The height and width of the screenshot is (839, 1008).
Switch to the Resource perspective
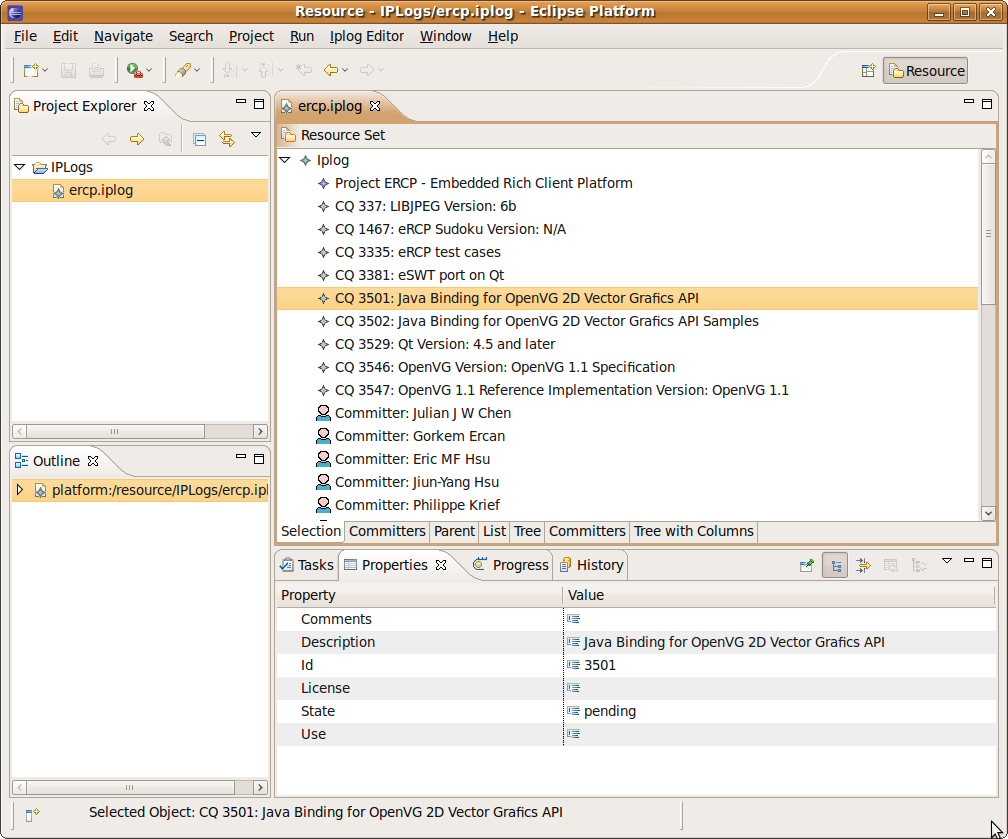pyautogui.click(x=926, y=71)
